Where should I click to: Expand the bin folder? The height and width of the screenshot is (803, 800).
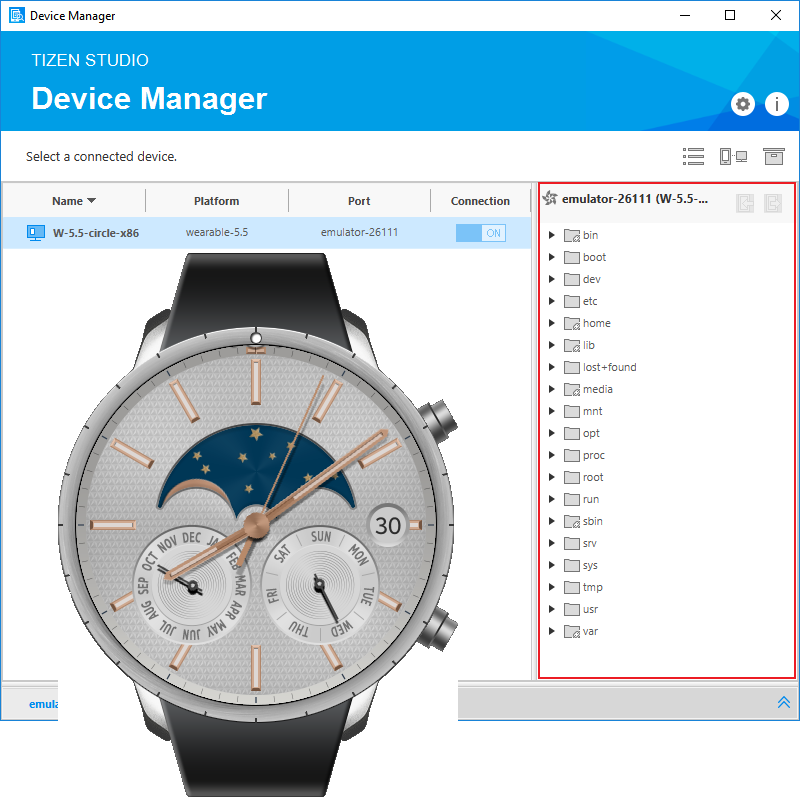[552, 236]
